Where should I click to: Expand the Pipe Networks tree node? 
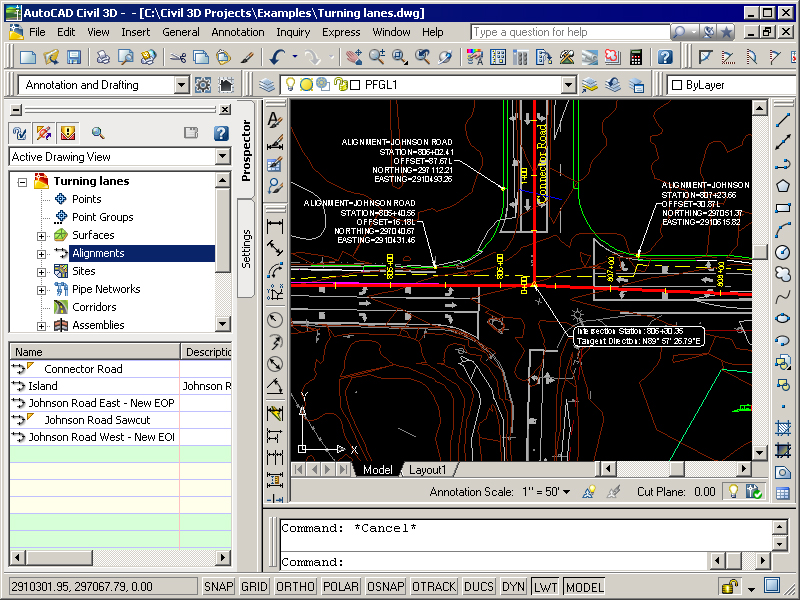coord(41,290)
